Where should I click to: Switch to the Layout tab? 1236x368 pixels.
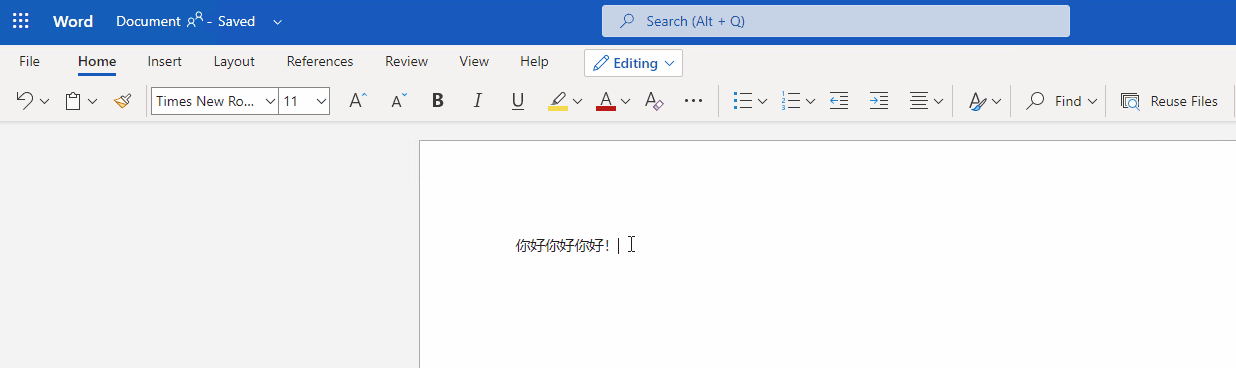coord(234,61)
